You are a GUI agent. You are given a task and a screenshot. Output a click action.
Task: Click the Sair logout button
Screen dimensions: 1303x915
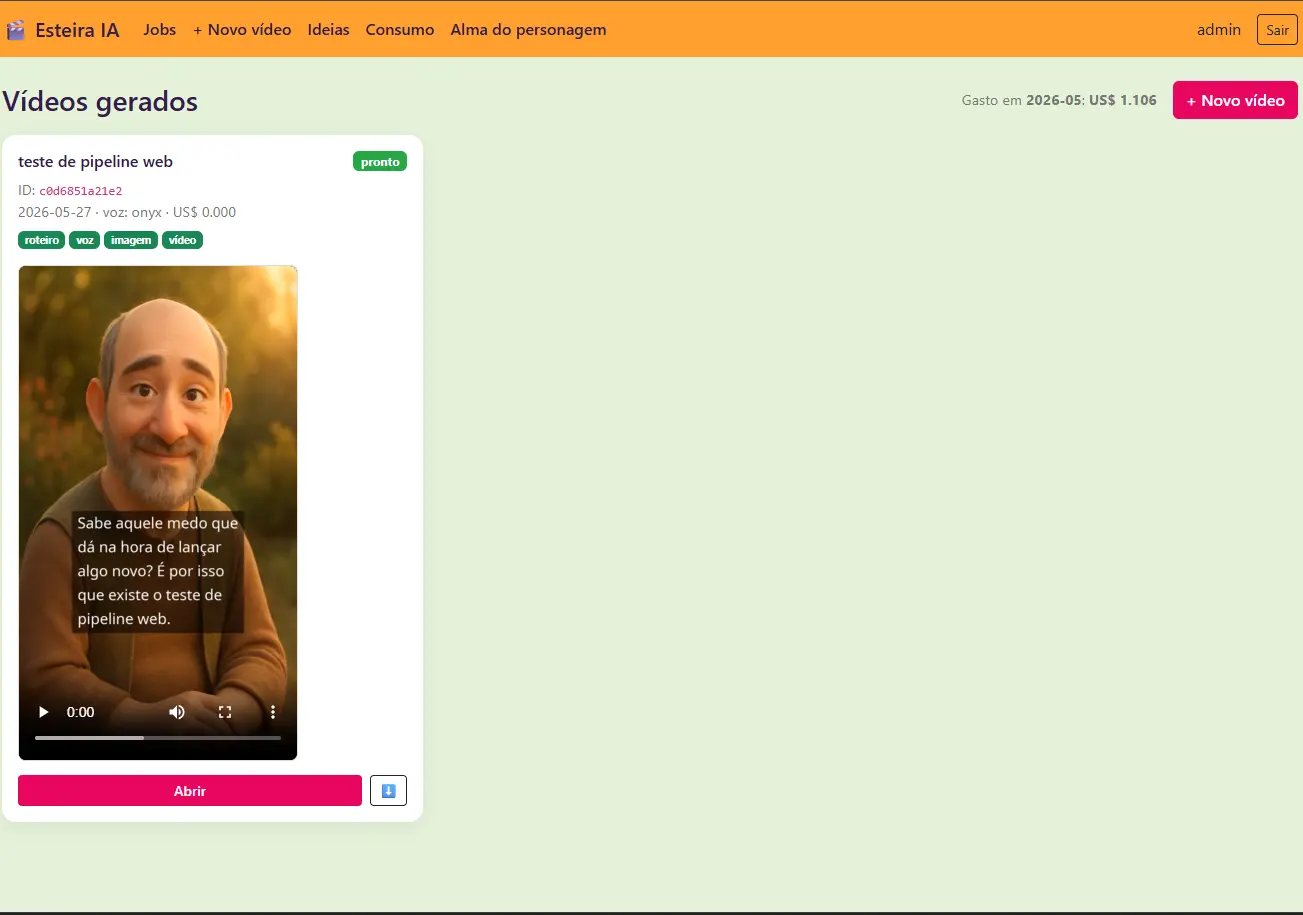click(x=1277, y=30)
